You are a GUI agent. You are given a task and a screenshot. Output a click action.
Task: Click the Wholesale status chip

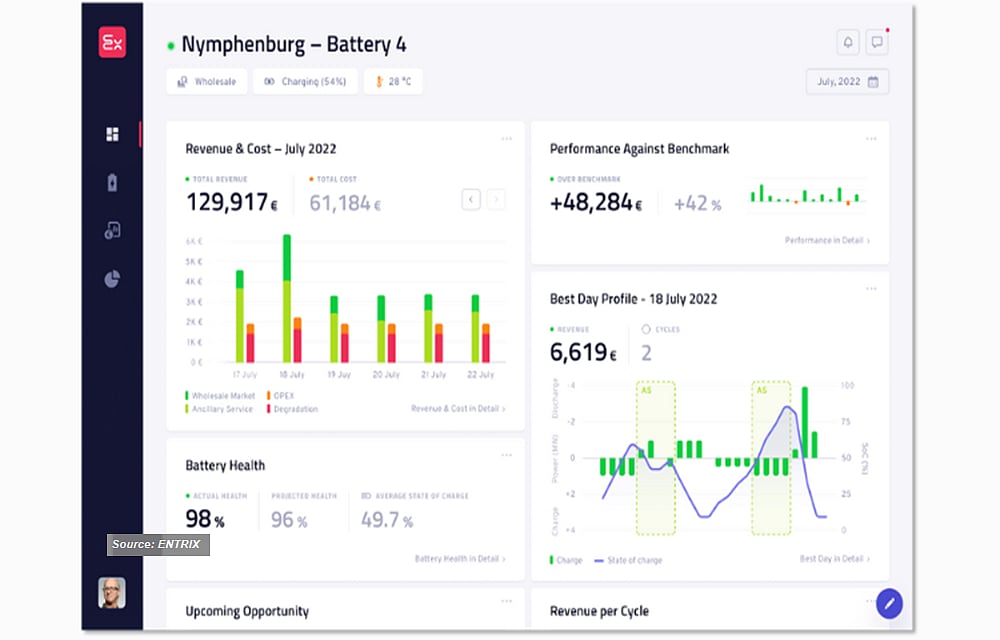click(x=206, y=81)
